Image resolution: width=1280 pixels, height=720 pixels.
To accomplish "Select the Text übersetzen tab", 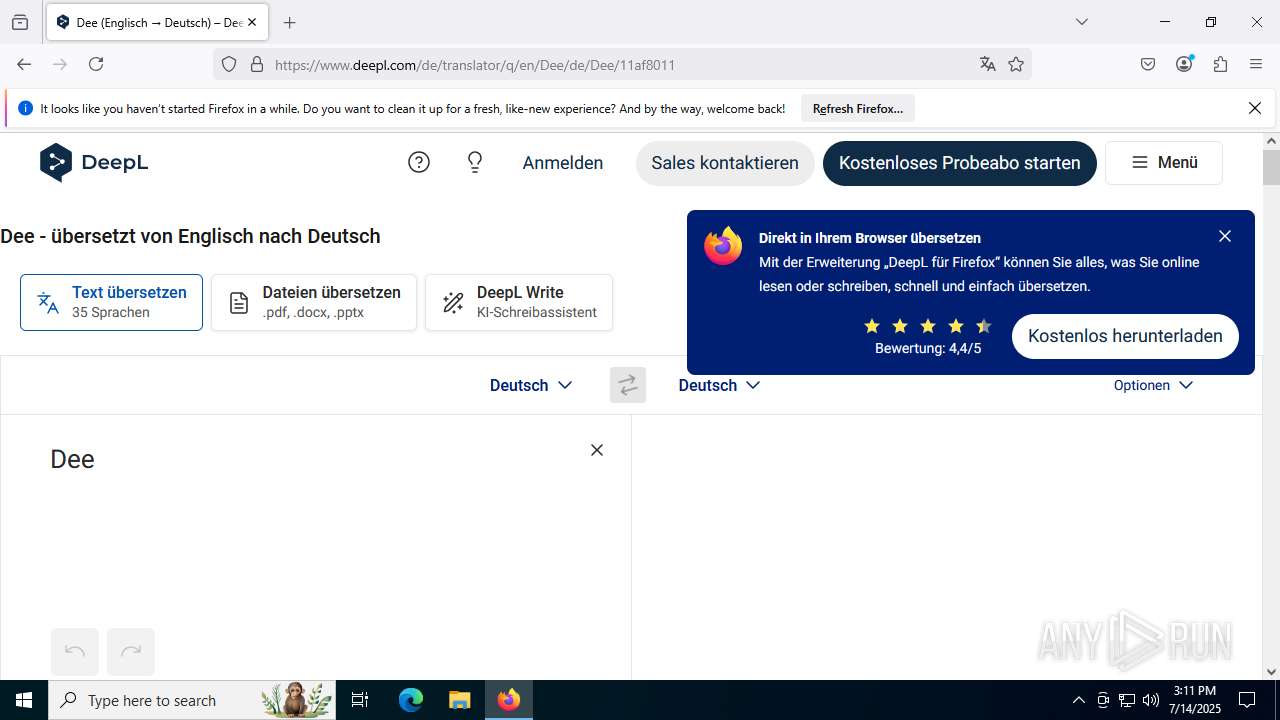I will tap(111, 302).
